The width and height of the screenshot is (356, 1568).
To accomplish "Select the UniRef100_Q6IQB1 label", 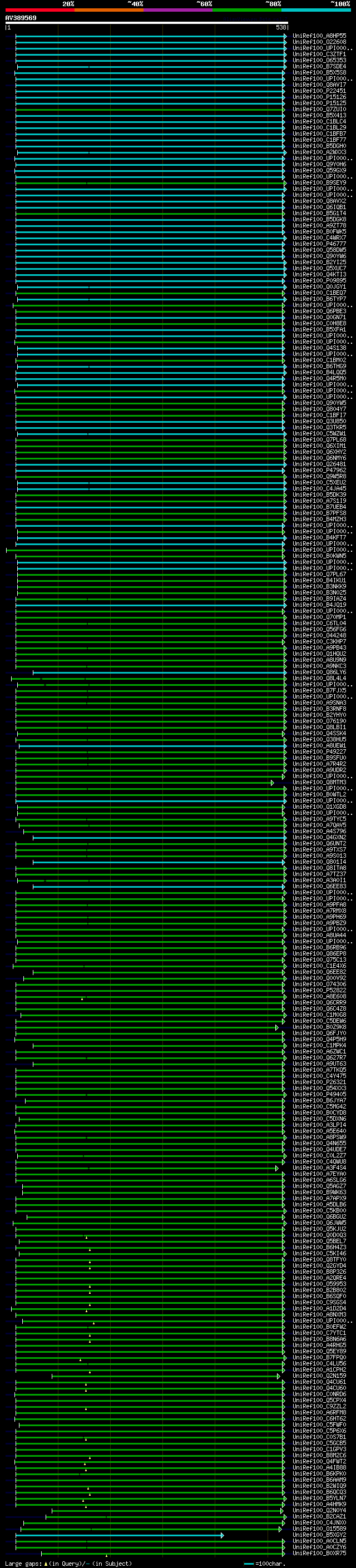I will click(319, 207).
